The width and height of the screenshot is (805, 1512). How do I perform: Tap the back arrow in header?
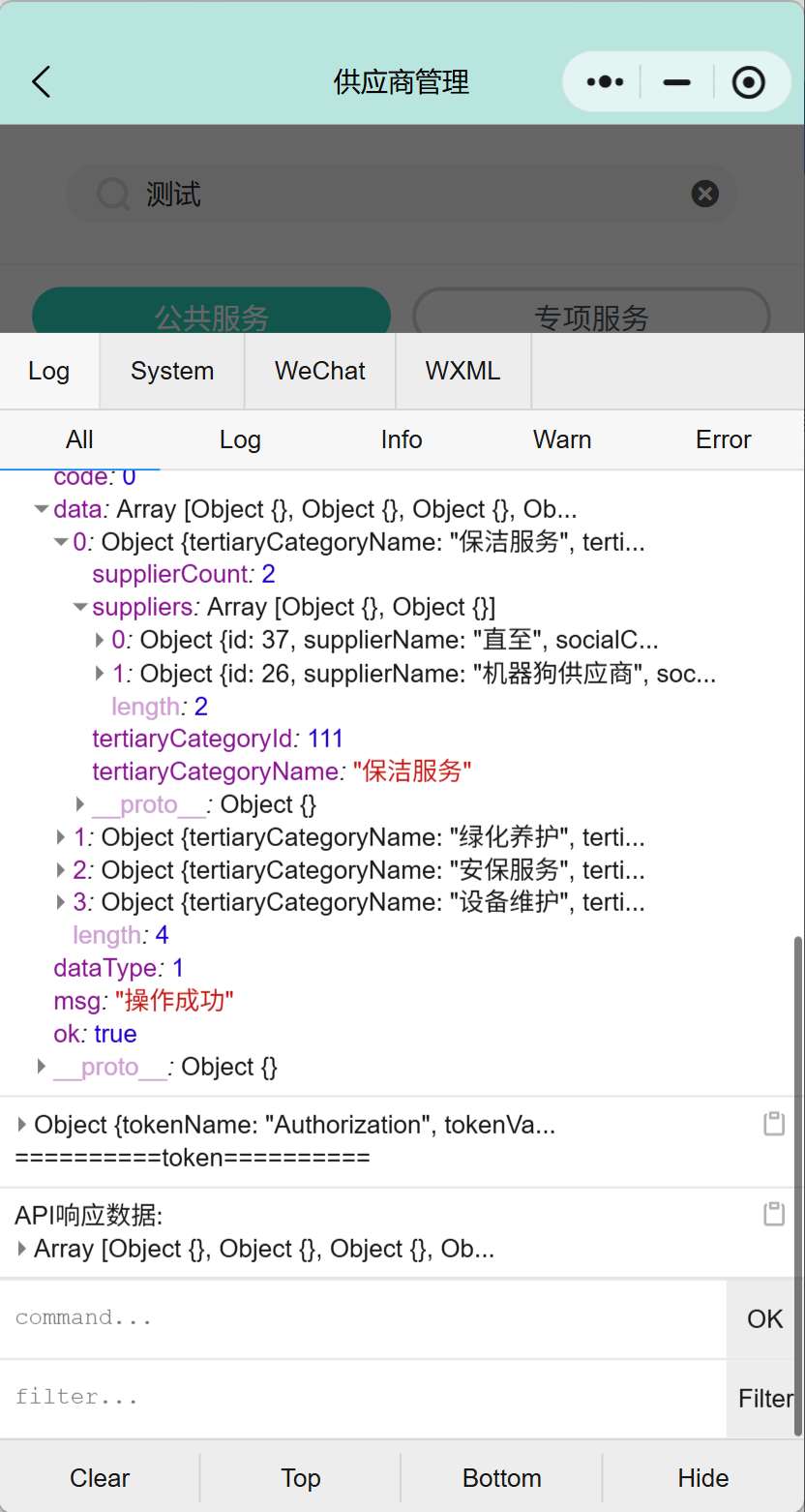coord(41,82)
